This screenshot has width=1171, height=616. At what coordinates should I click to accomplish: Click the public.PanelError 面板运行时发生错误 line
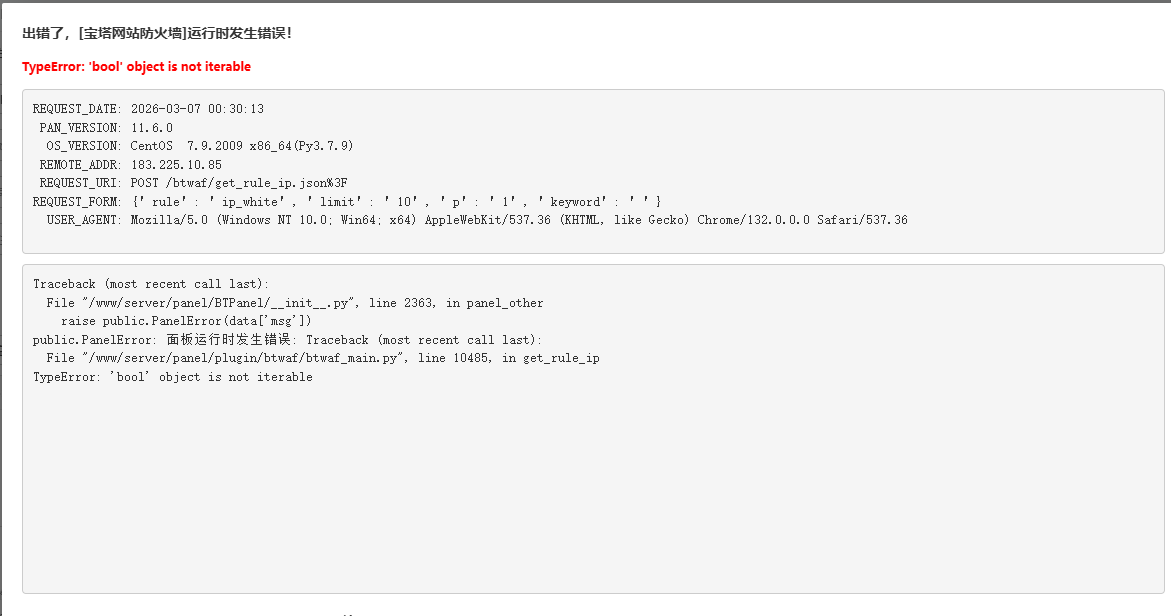(288, 340)
